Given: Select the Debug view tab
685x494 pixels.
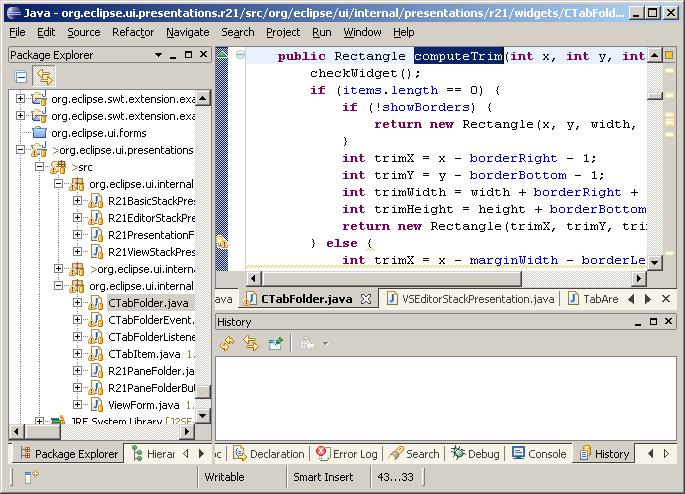Looking at the screenshot, I should [x=475, y=454].
